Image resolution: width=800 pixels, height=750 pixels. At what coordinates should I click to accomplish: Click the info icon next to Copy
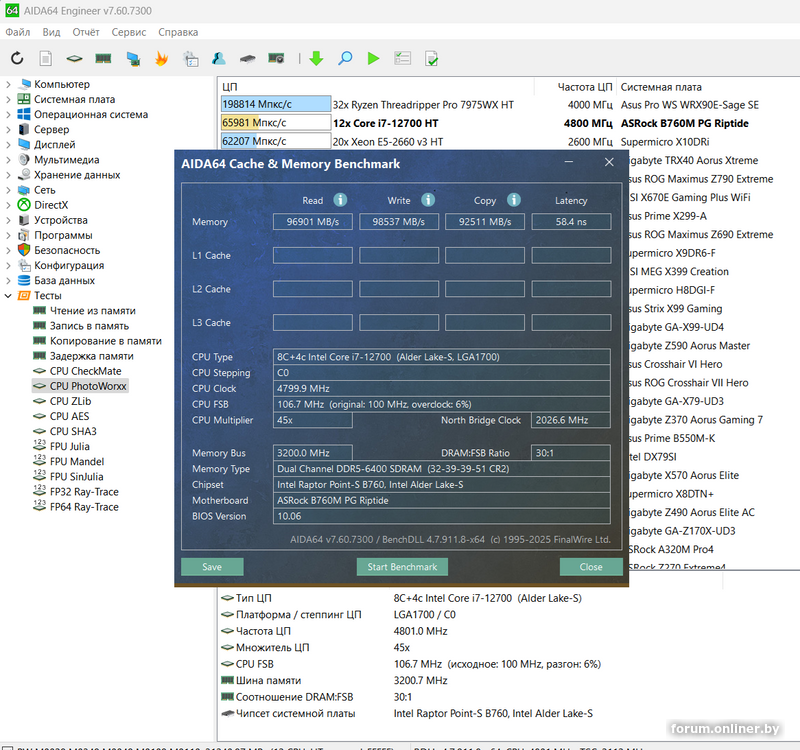[514, 200]
